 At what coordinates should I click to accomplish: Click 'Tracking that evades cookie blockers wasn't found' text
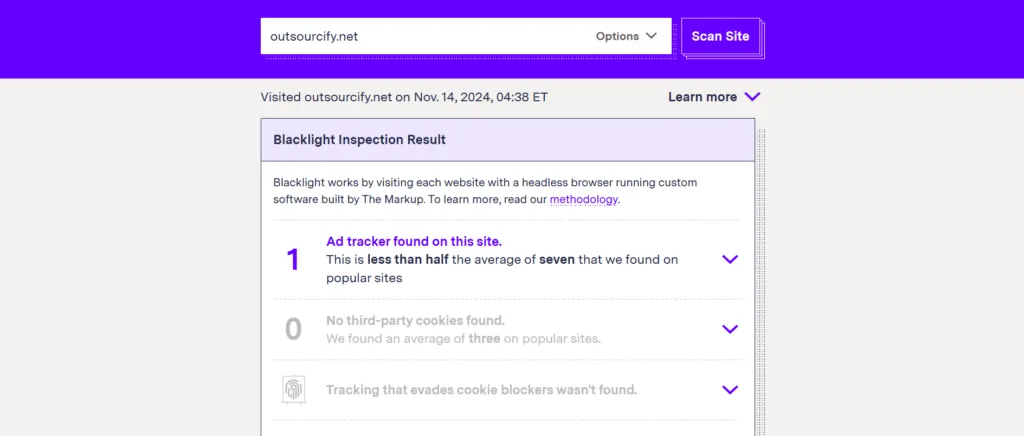click(481, 390)
